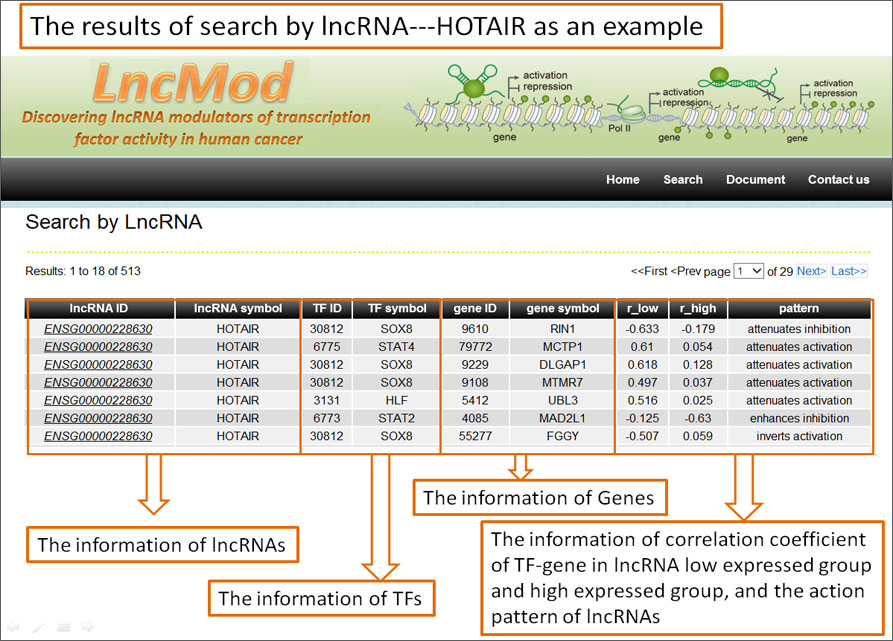
Task: Click the Last>> page link
Action: click(849, 271)
